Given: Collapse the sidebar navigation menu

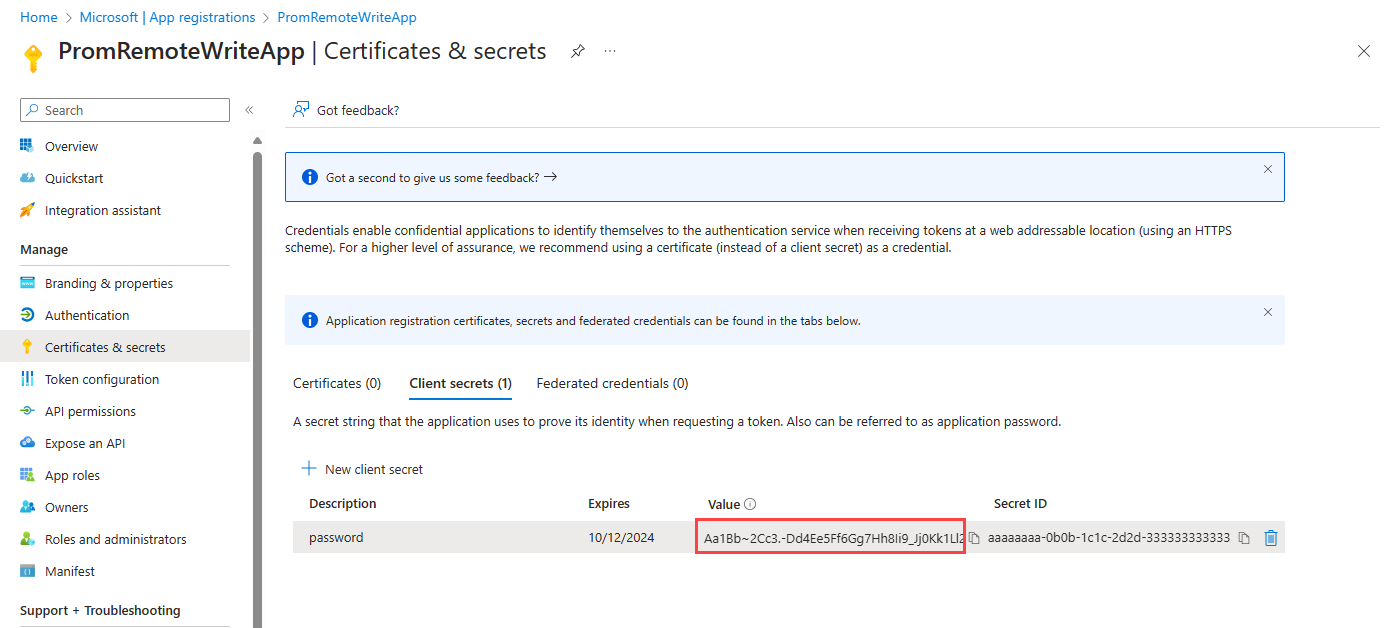Looking at the screenshot, I should [x=249, y=110].
